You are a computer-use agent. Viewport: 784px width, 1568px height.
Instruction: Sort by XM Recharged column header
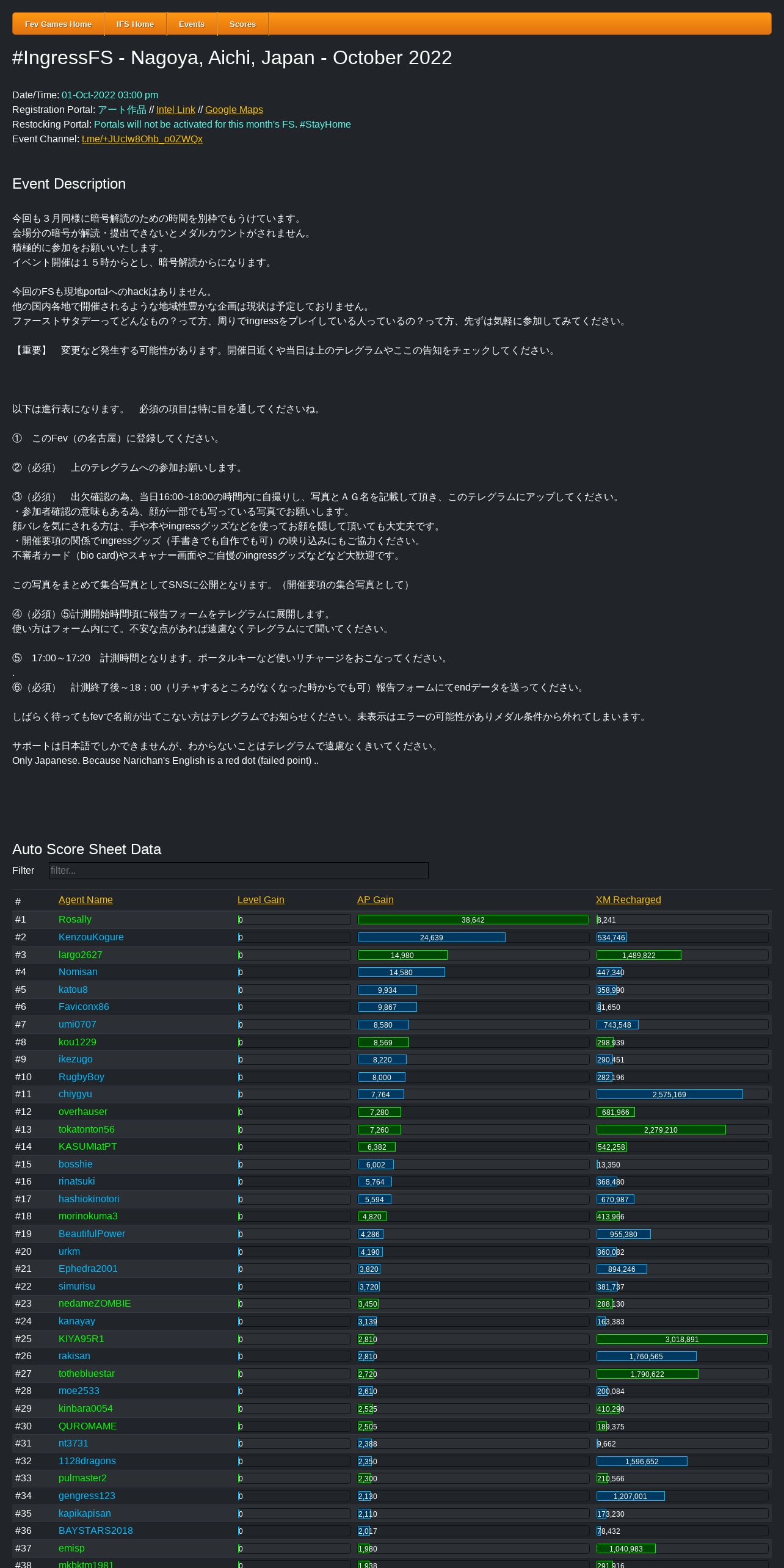[628, 899]
